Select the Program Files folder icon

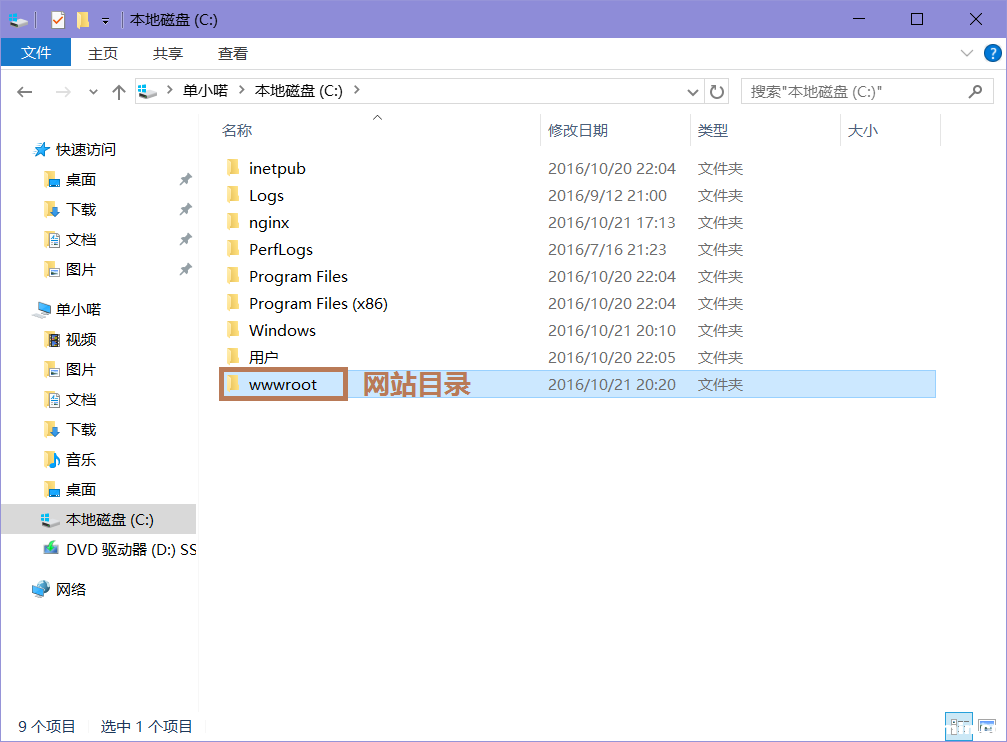click(x=232, y=276)
